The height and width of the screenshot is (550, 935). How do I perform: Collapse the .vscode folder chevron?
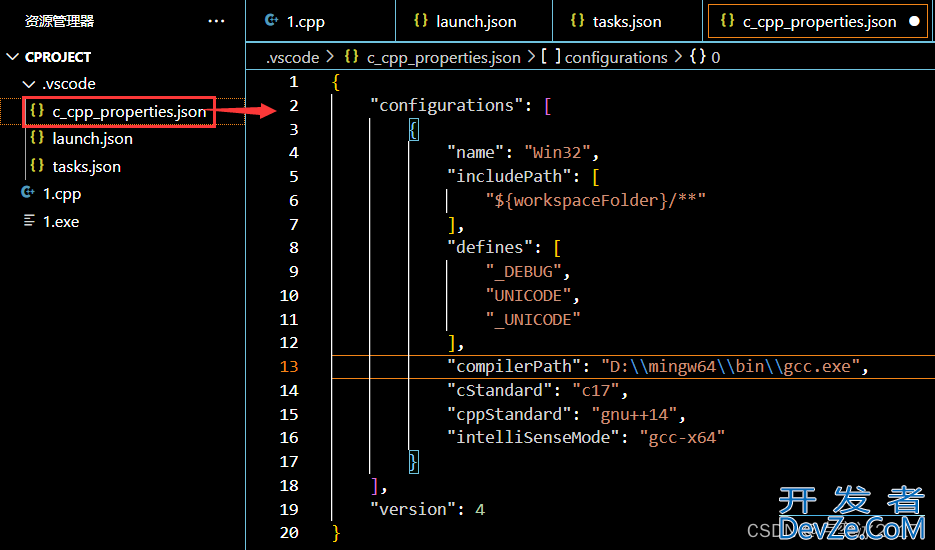click(29, 84)
